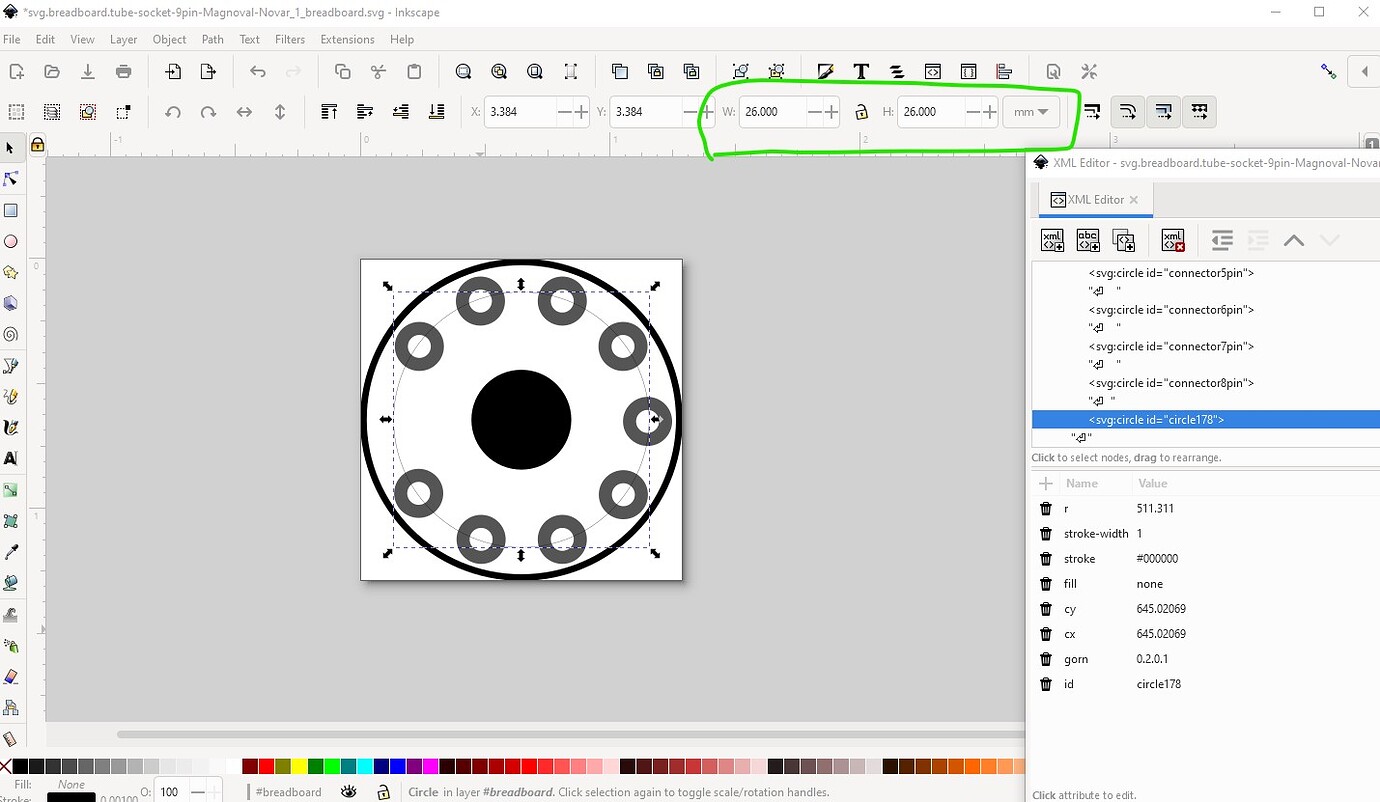Viewport: 1380px width, 802px height.
Task: Open the Align and Distribute dialog
Action: (x=1004, y=71)
